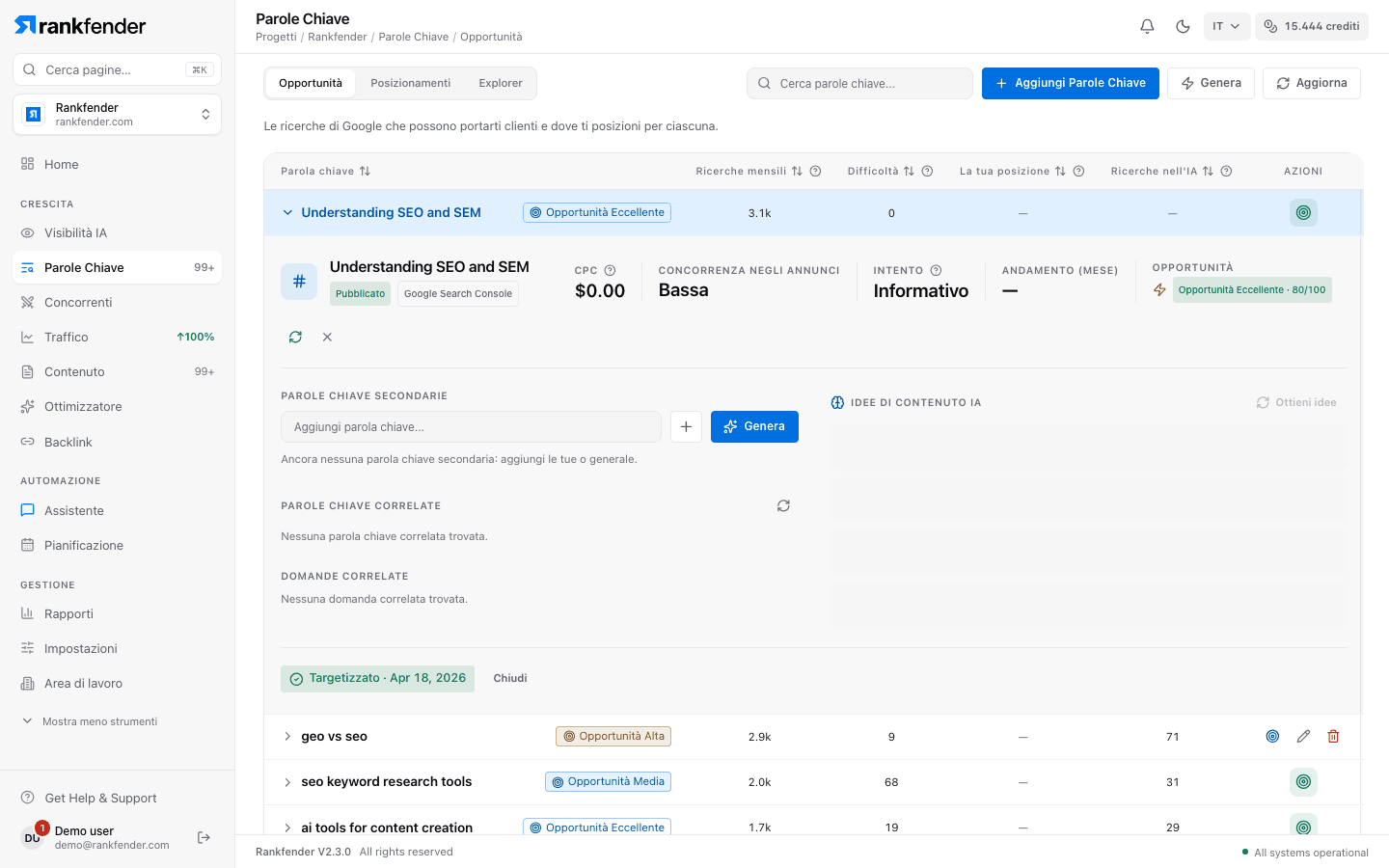Image resolution: width=1389 pixels, height=868 pixels.
Task: Click the Cerca pagine search field
Action: (x=118, y=69)
